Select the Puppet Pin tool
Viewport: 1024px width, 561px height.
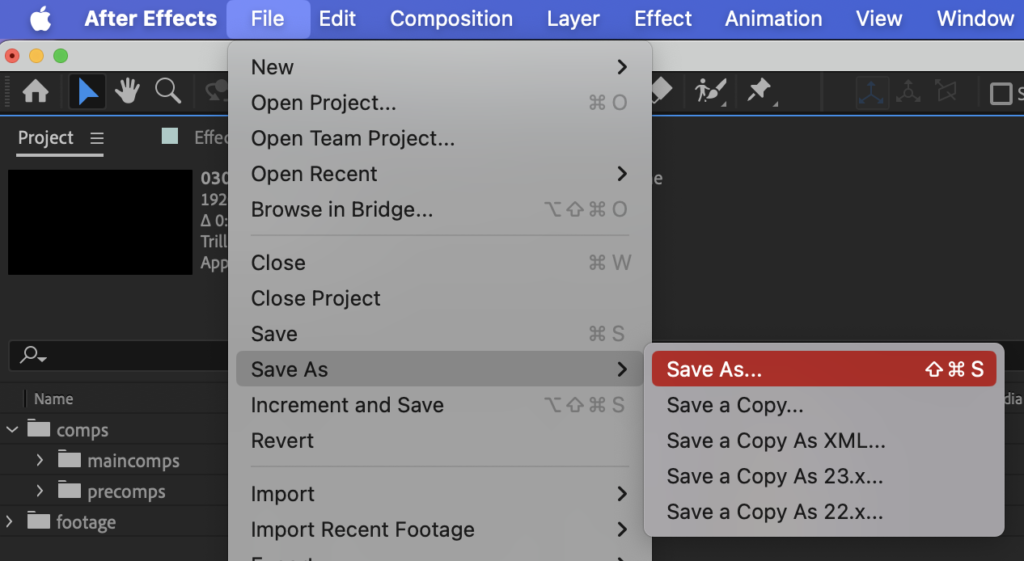tap(759, 92)
